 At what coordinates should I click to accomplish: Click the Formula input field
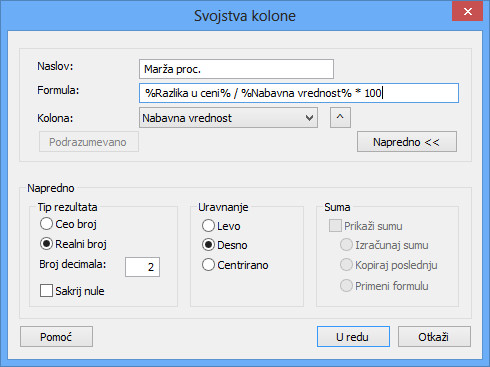coord(299,93)
